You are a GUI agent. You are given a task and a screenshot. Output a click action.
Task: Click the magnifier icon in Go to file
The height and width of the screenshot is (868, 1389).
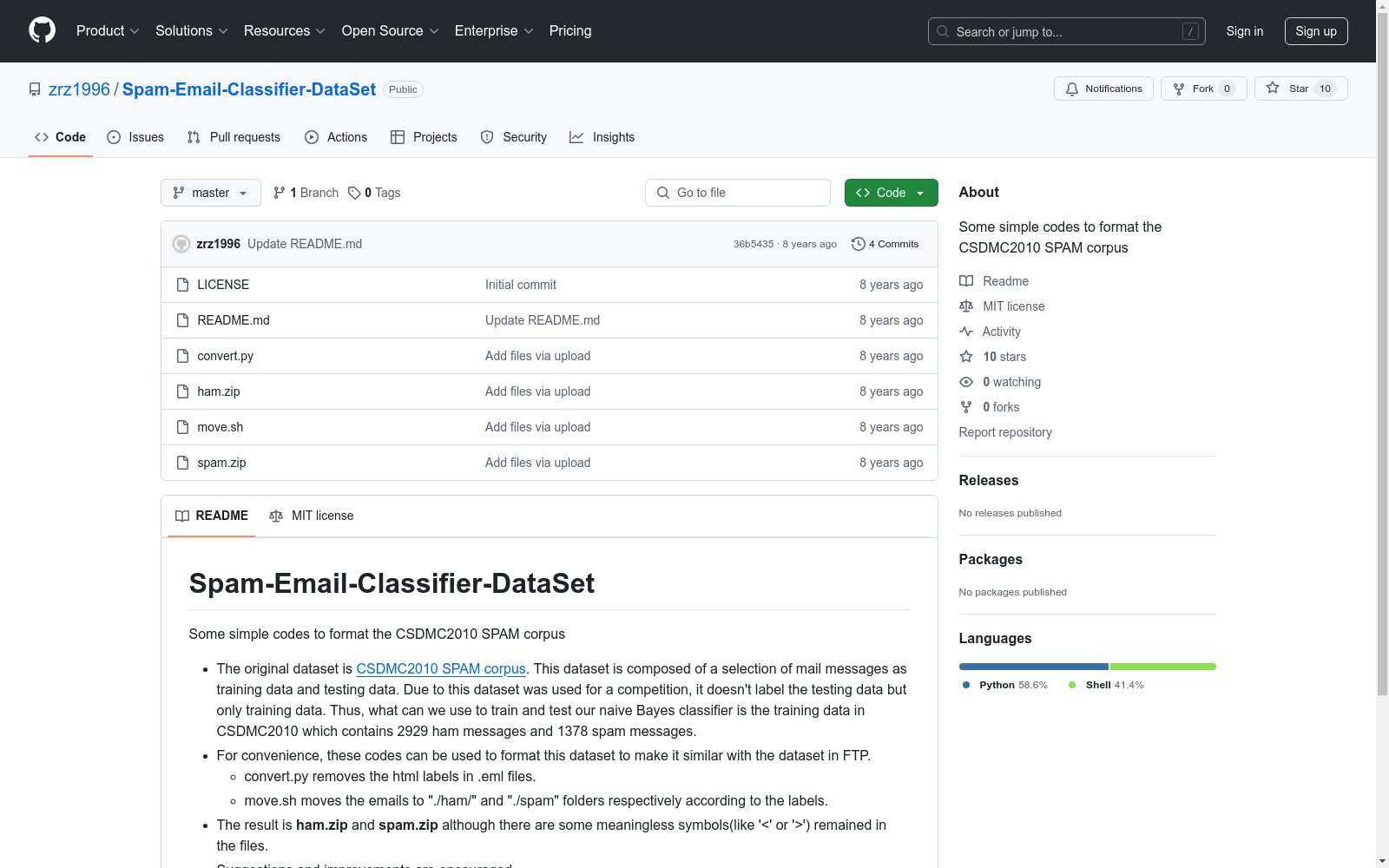click(663, 193)
